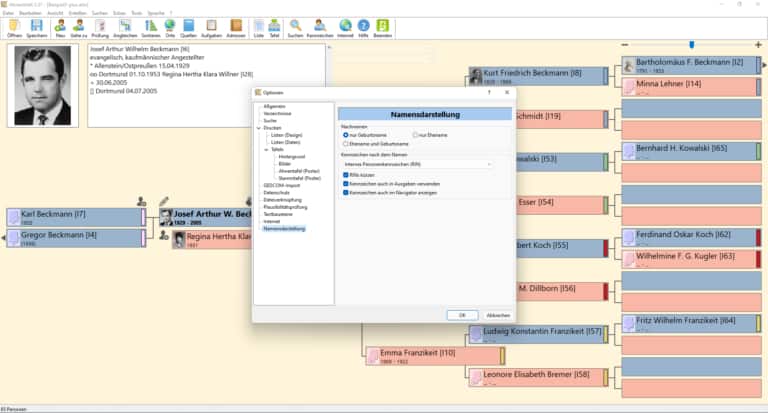
Task: Open the Datei menu
Action: 8,13
